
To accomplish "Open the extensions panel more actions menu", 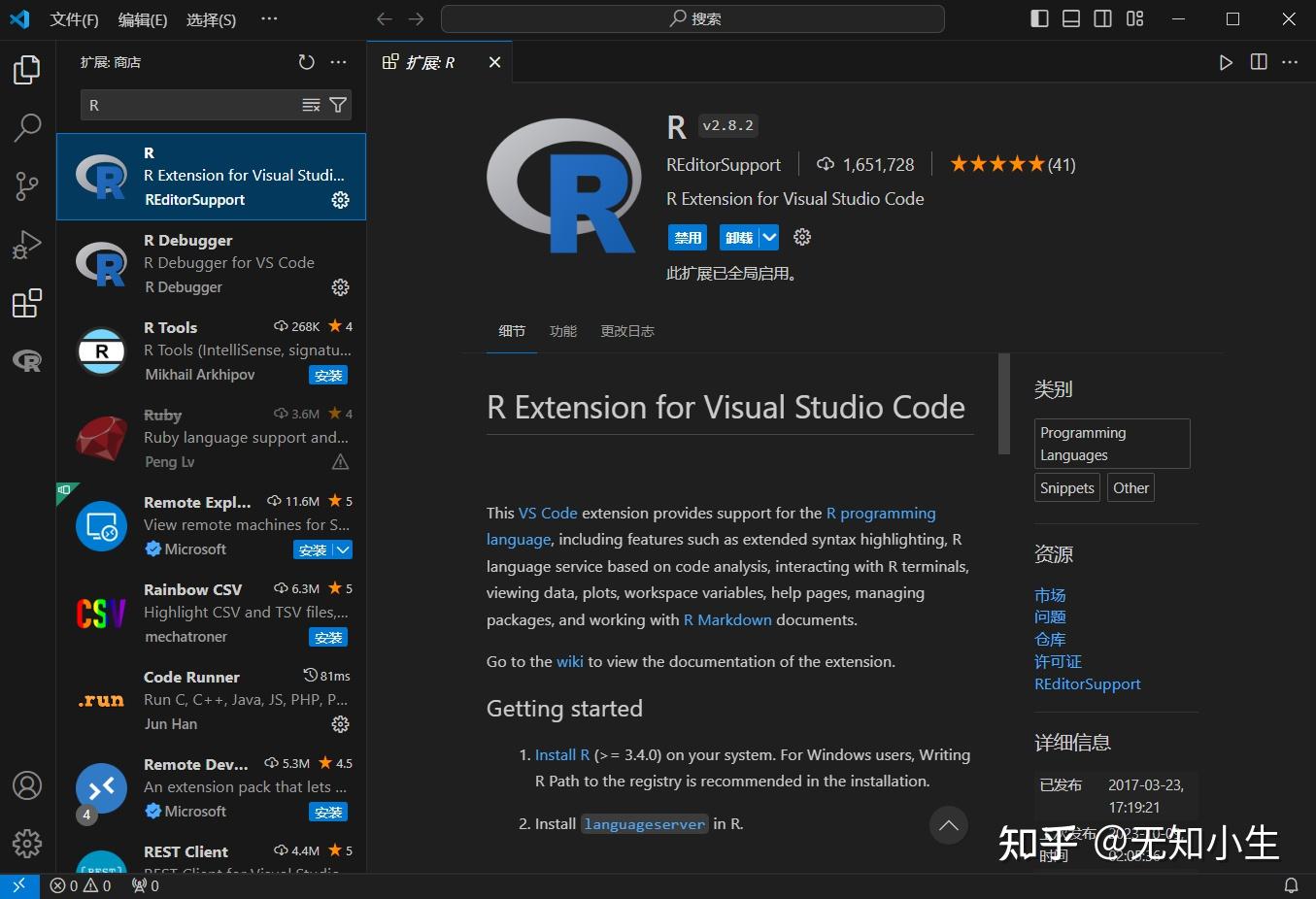I will pos(338,61).
